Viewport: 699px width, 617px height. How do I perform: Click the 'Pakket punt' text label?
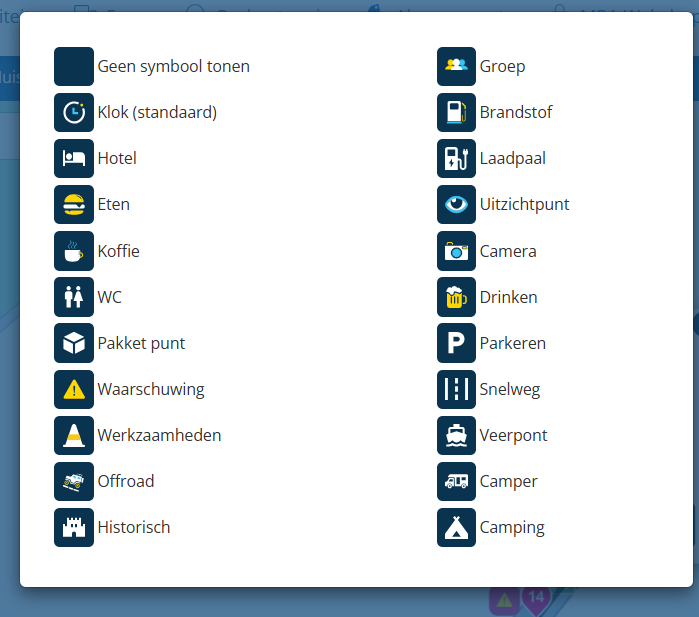pyautogui.click(x=141, y=343)
